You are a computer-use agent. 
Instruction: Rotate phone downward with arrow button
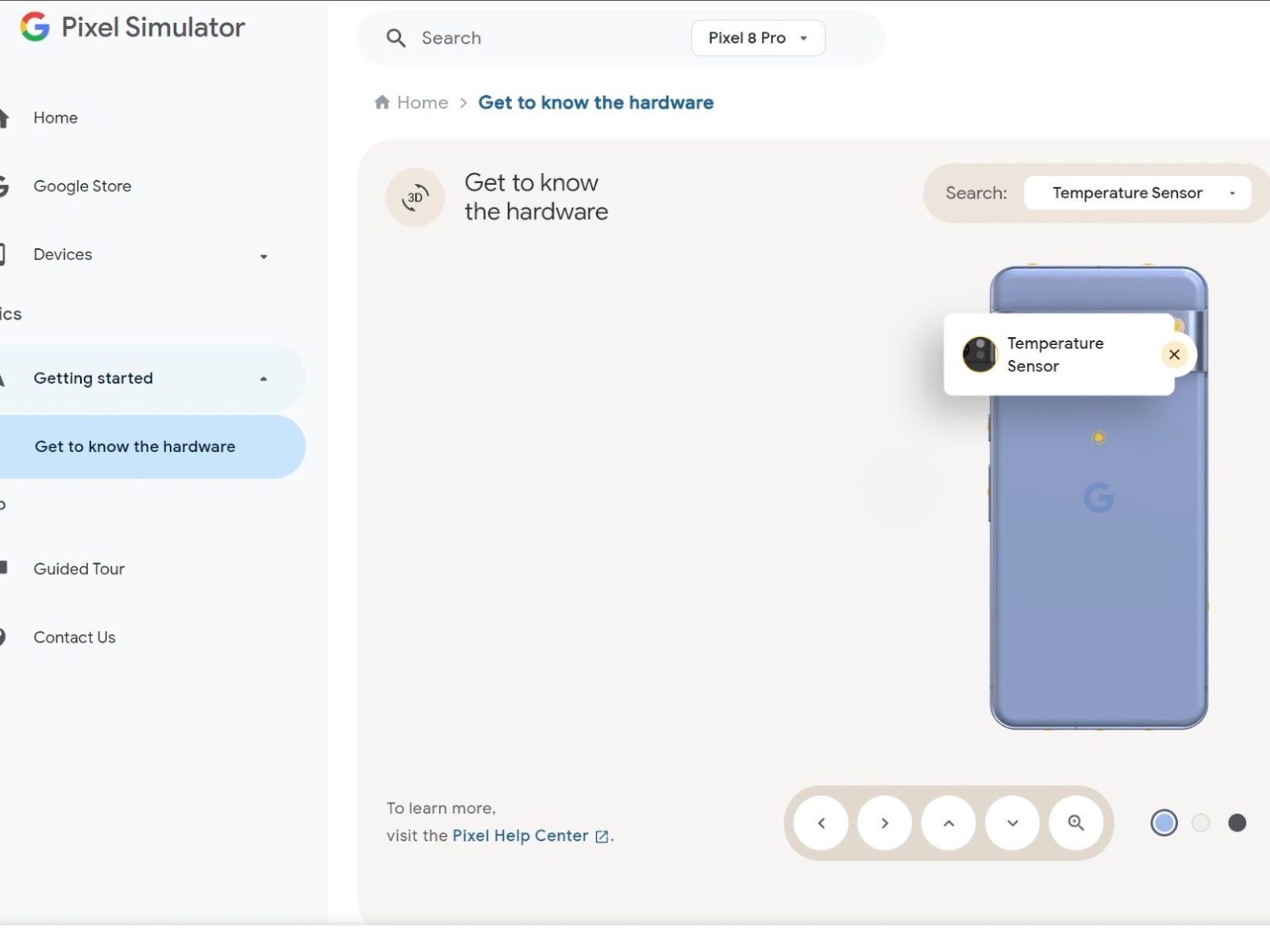point(1012,823)
